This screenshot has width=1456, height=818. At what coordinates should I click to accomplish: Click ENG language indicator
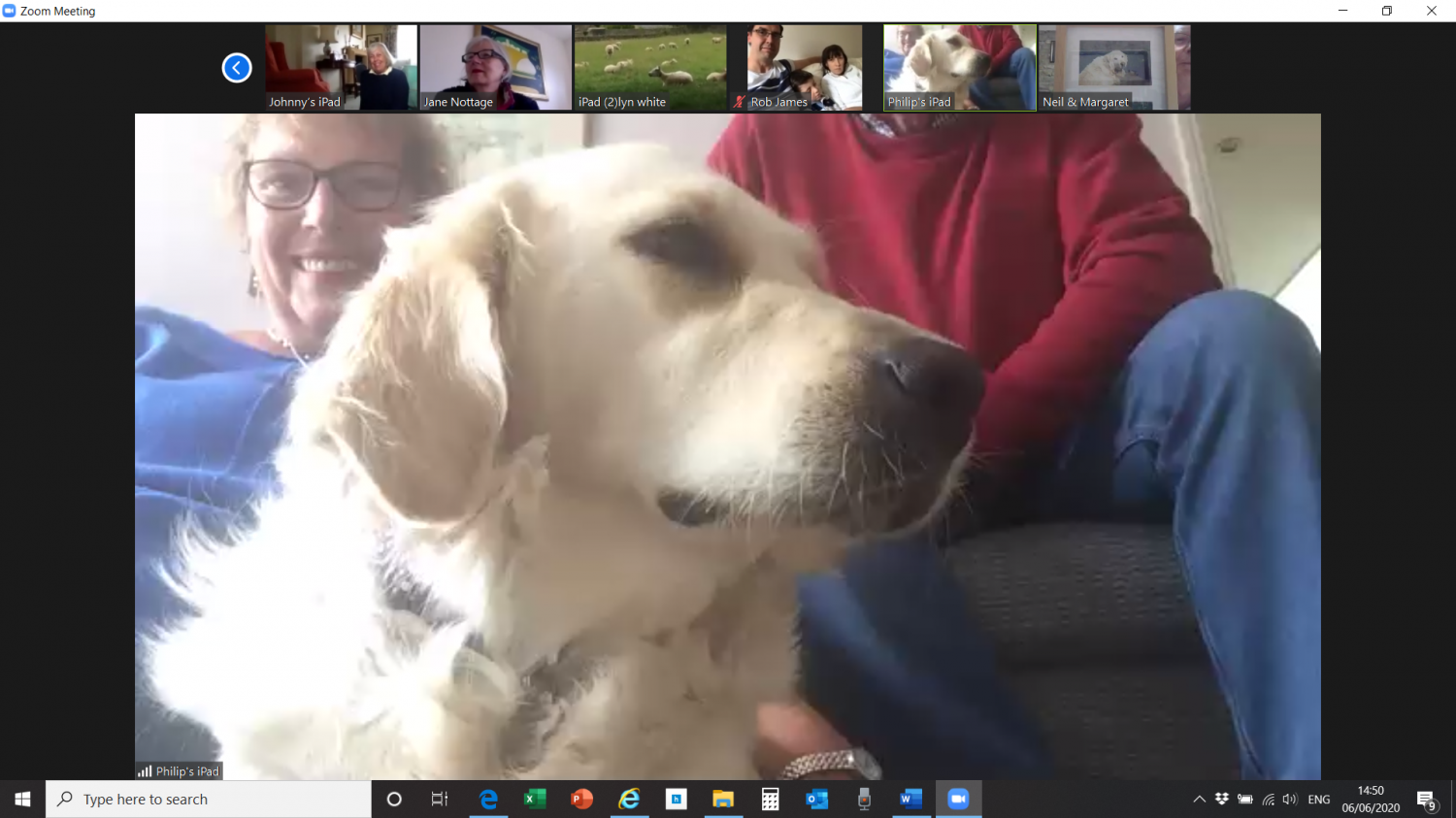pyautogui.click(x=1319, y=800)
